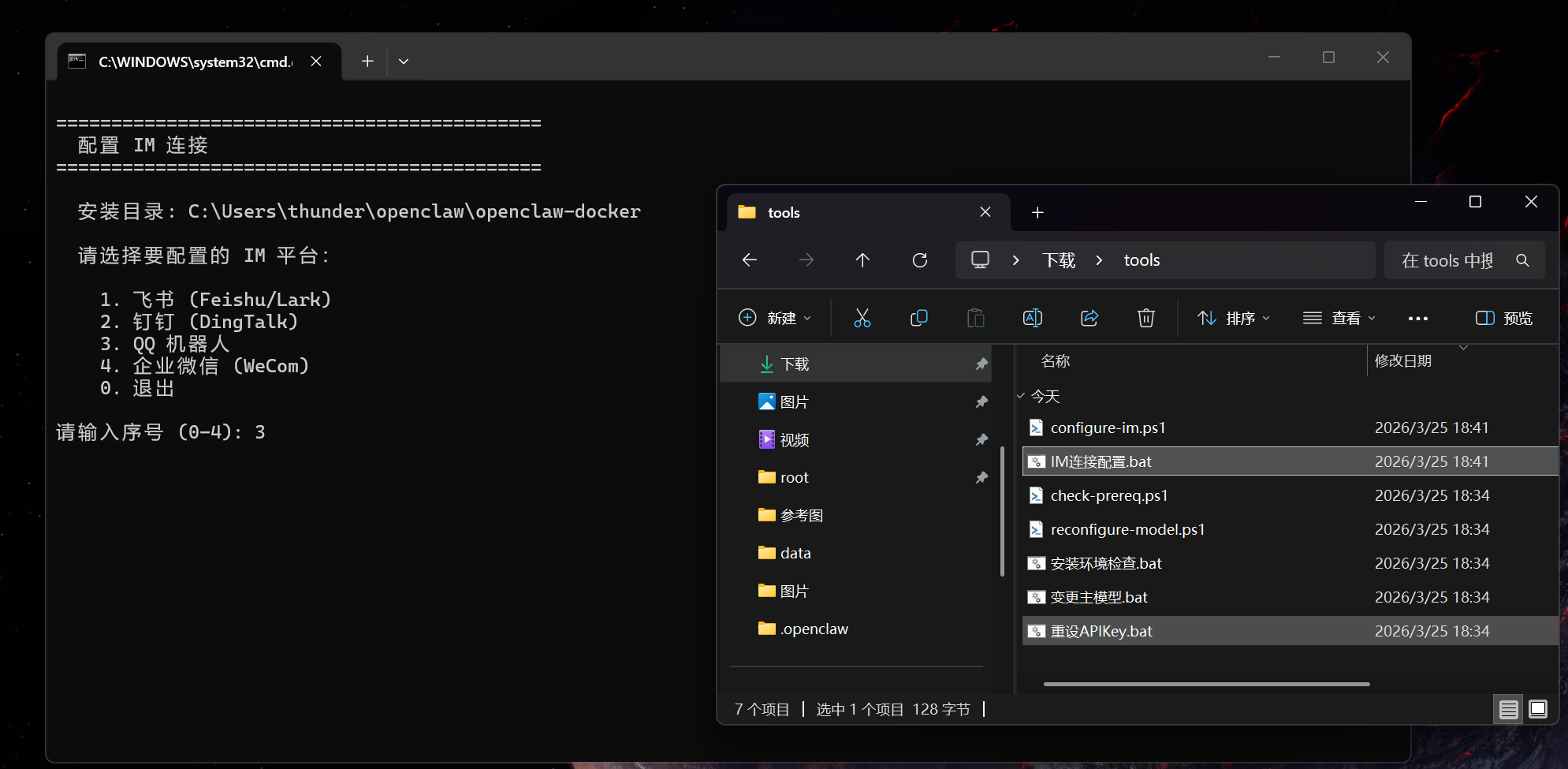
Task: Open the 新建 dropdown menu
Action: pos(774,318)
